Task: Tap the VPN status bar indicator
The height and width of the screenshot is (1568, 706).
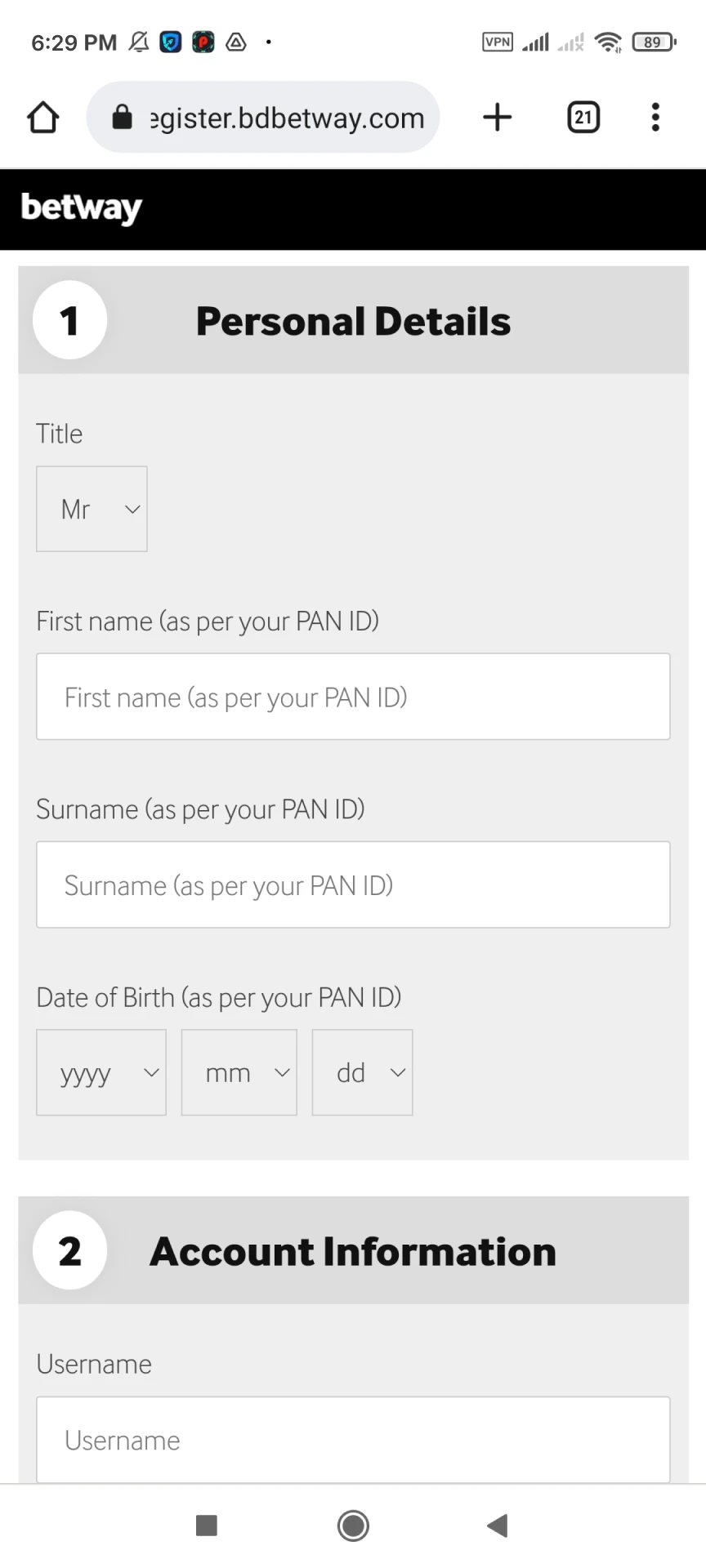Action: pyautogui.click(x=498, y=42)
